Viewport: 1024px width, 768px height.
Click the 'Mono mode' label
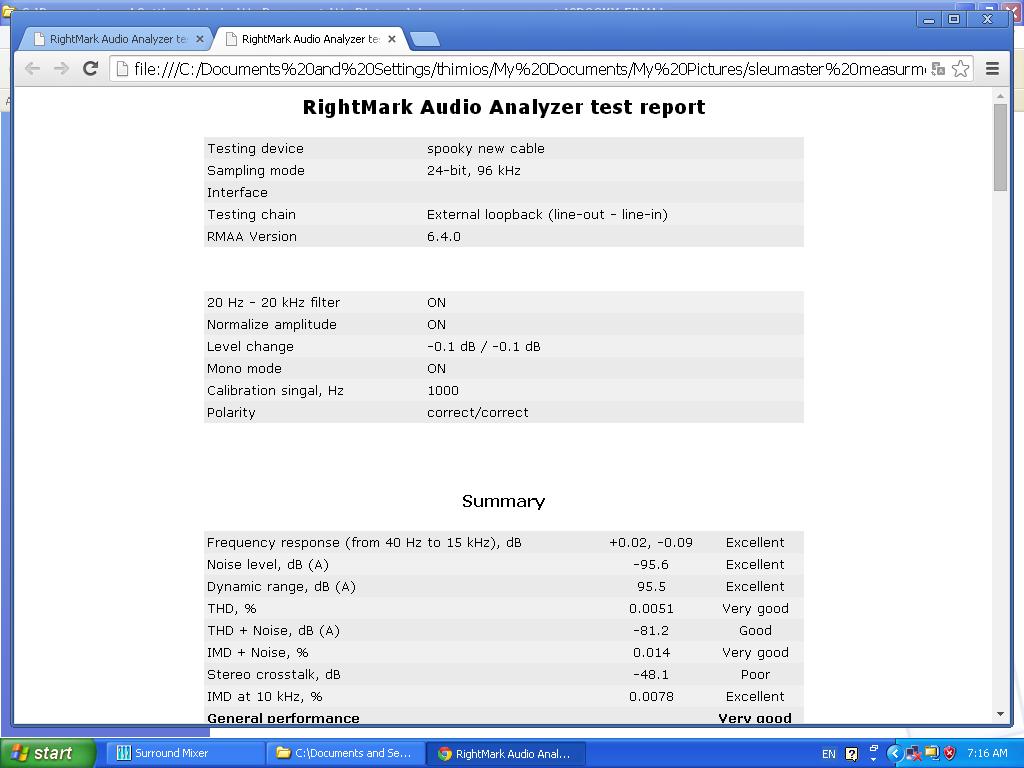244,368
